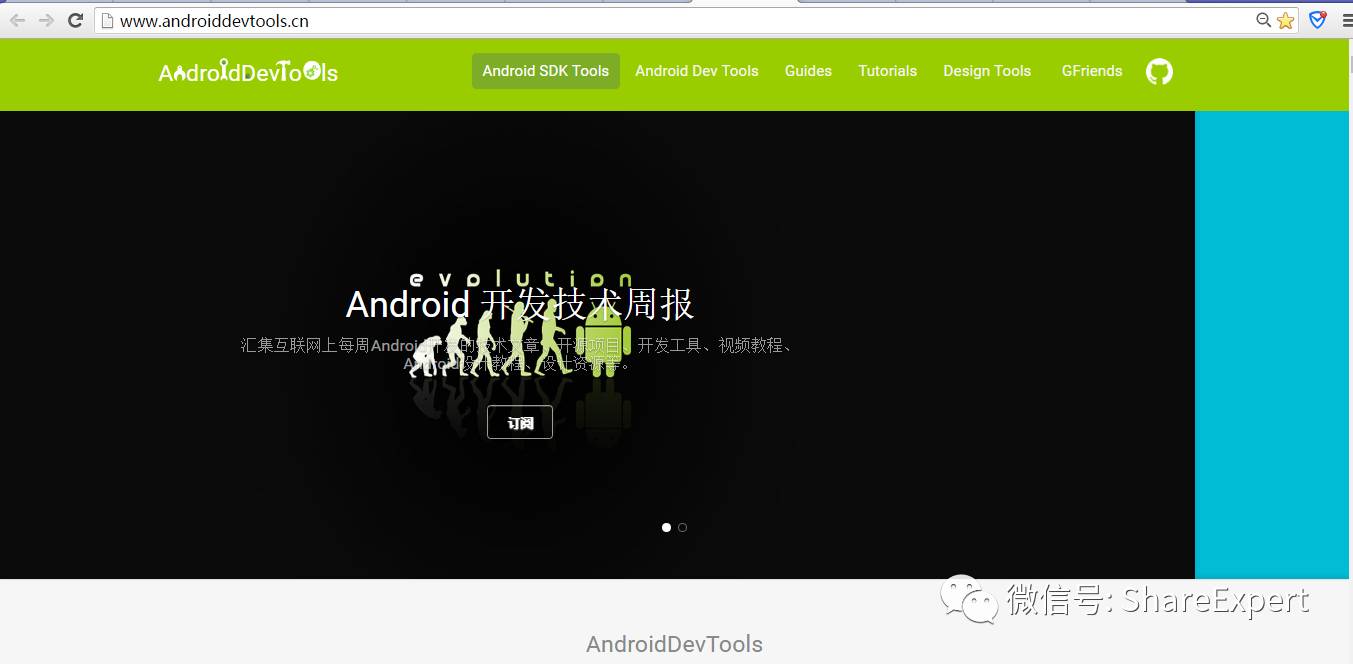Open Android Dev Tools menu
Image resolution: width=1353 pixels, height=664 pixels.
[x=697, y=71]
